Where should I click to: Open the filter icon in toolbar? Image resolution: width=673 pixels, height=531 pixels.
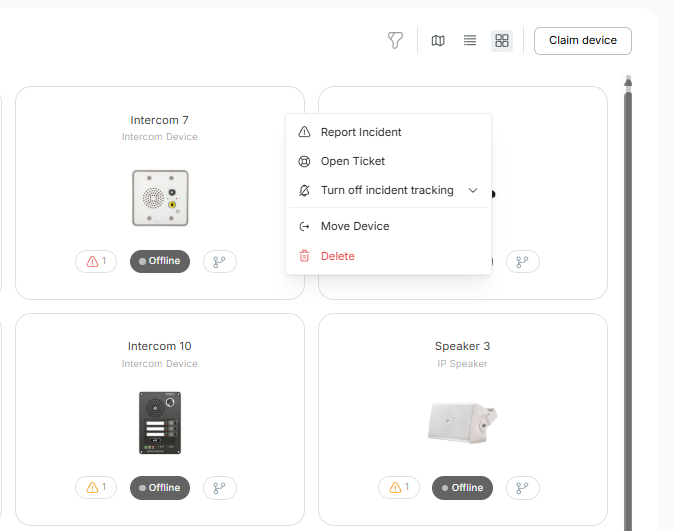point(395,41)
